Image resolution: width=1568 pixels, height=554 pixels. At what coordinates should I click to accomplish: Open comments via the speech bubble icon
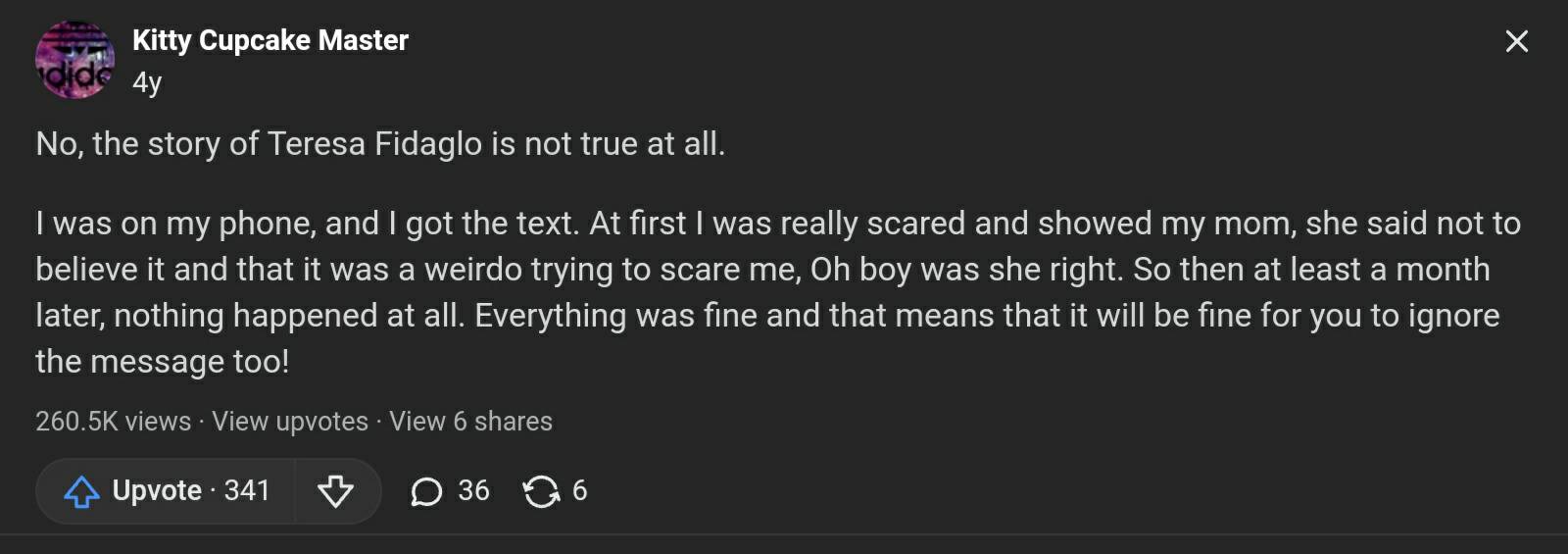(x=426, y=491)
